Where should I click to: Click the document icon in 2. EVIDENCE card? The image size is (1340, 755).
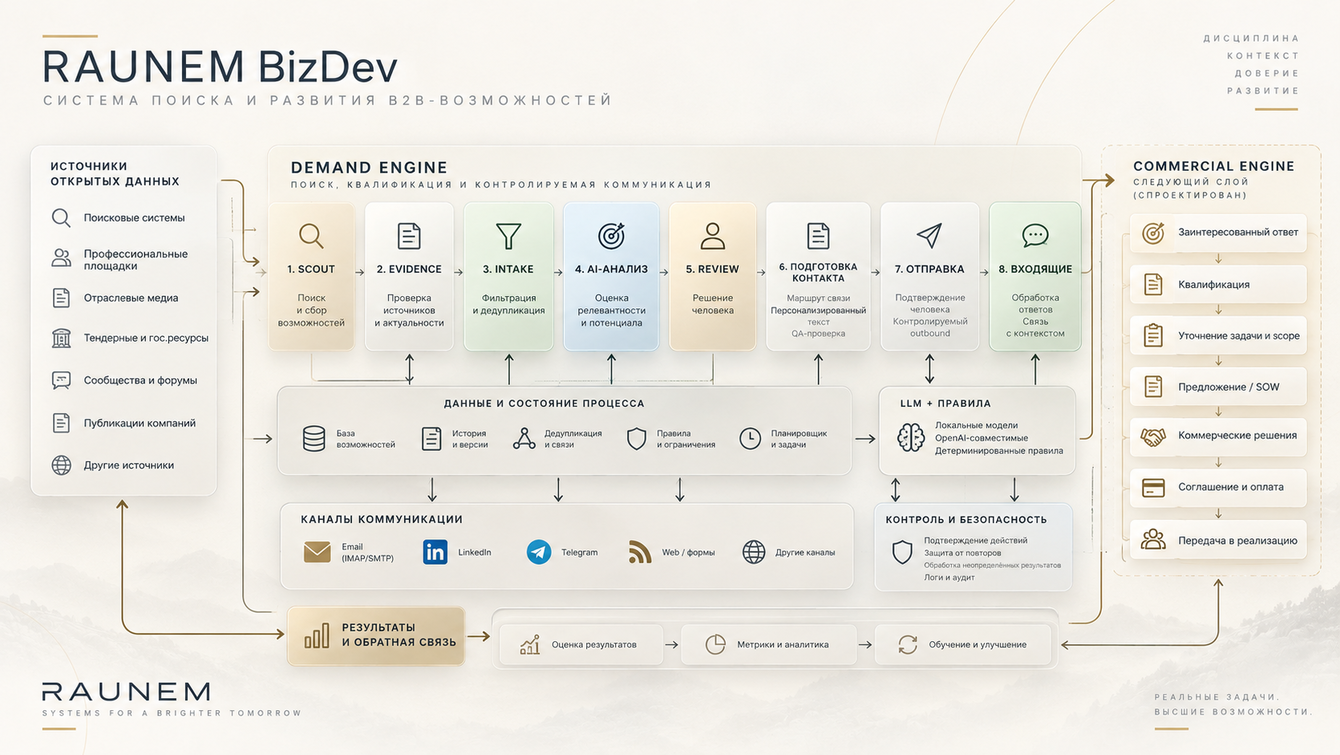coord(409,236)
